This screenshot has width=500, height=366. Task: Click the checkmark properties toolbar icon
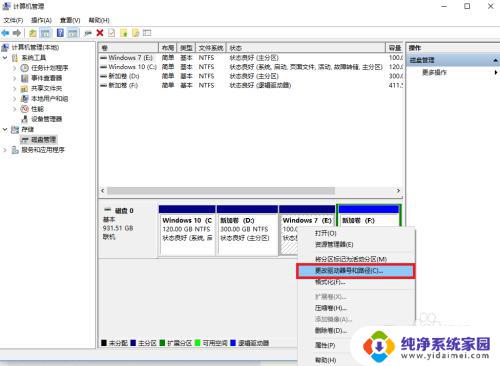click(112, 33)
